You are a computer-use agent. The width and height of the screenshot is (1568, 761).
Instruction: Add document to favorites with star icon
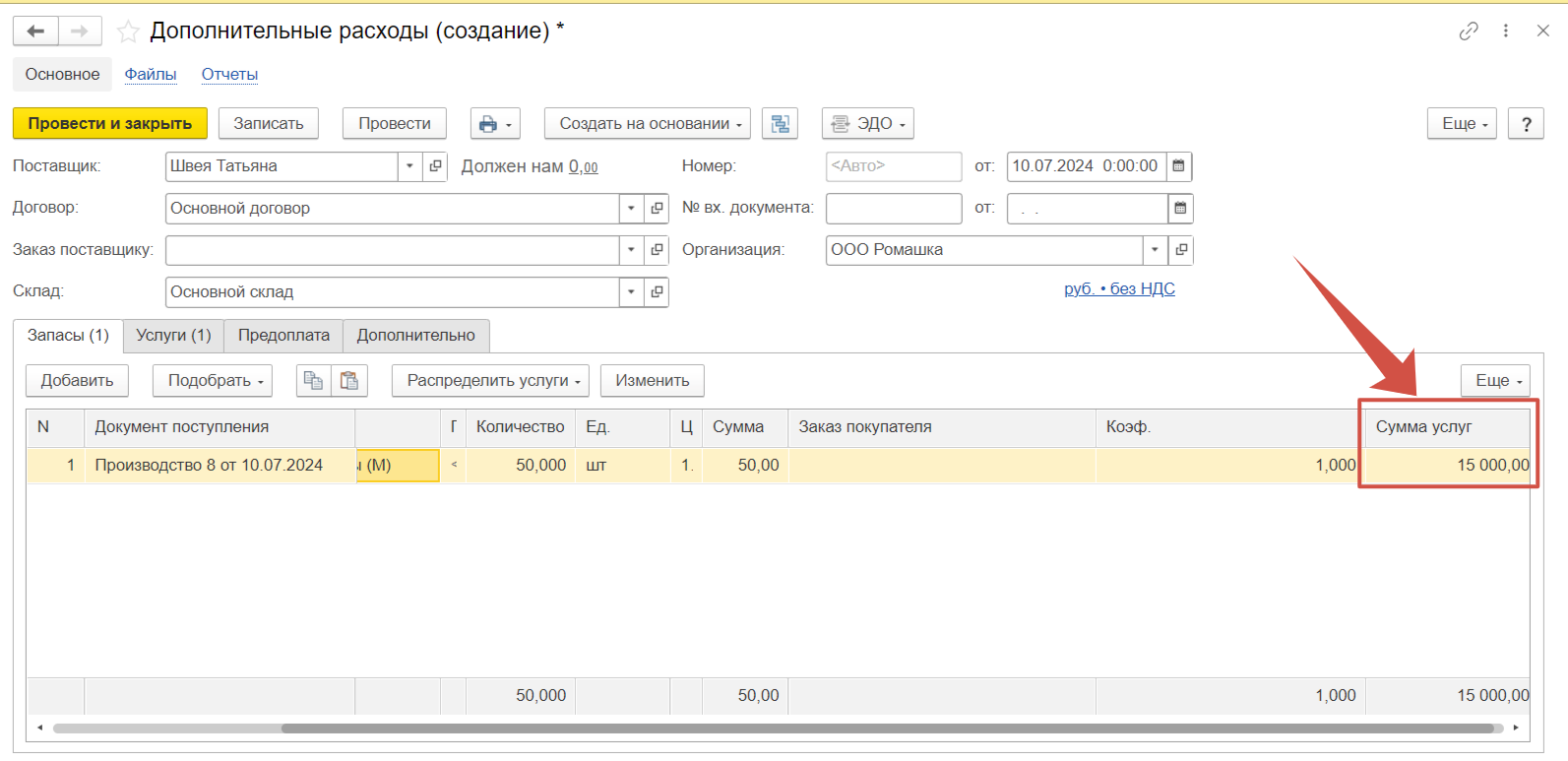coord(128,32)
